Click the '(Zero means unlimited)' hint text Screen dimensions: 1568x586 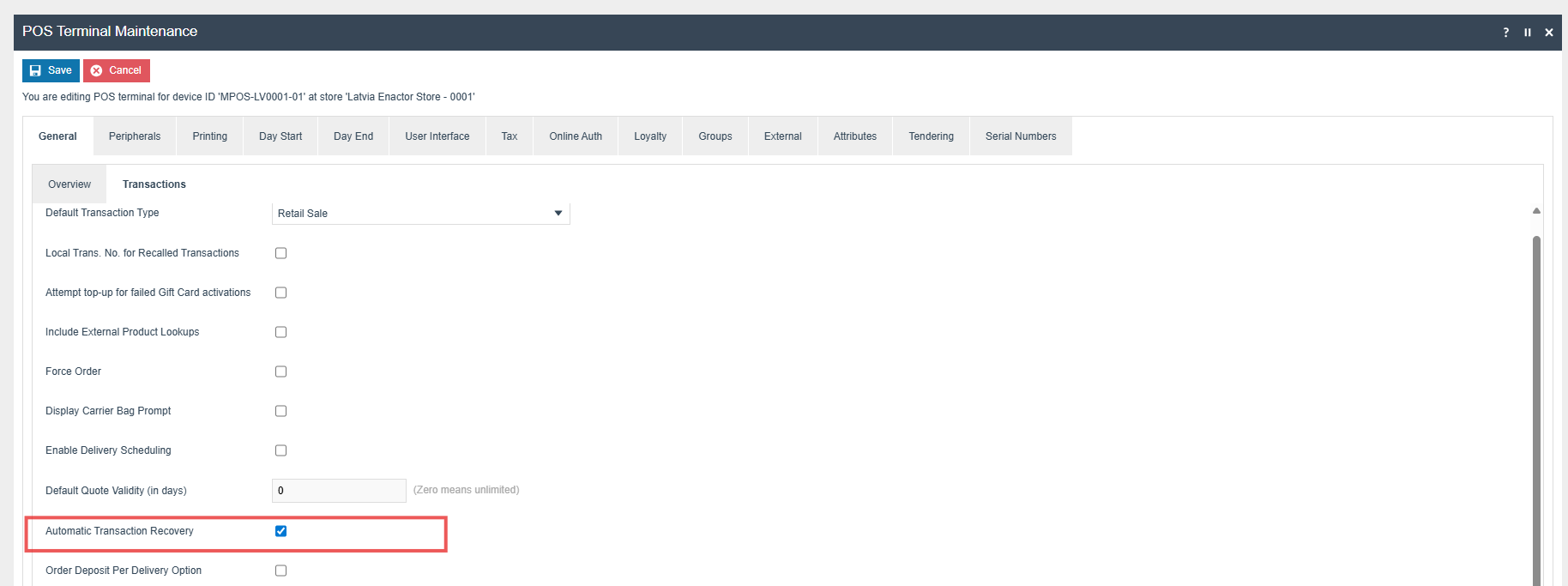(x=467, y=490)
